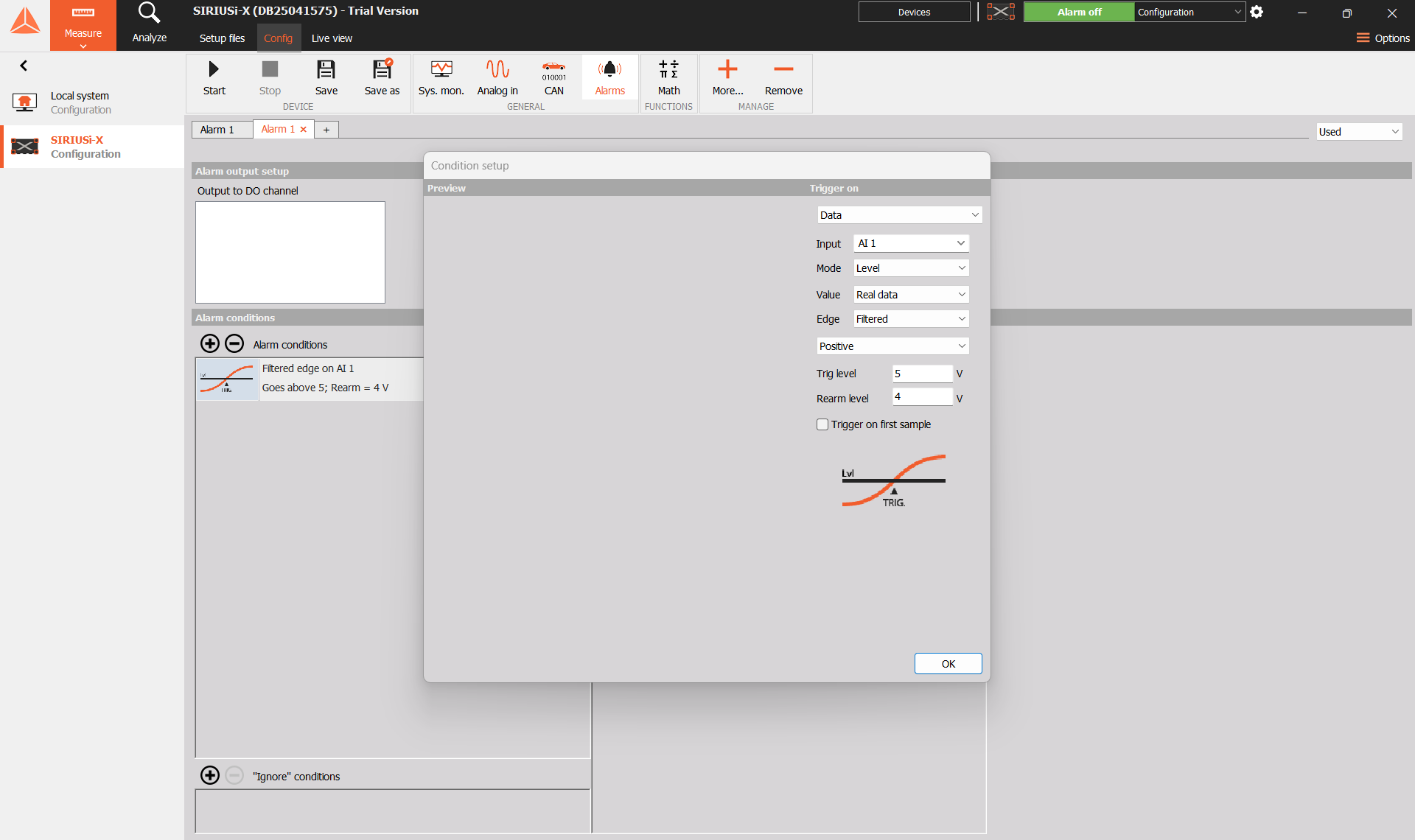
Task: Open the Edge Filtered dropdown
Action: coord(911,319)
